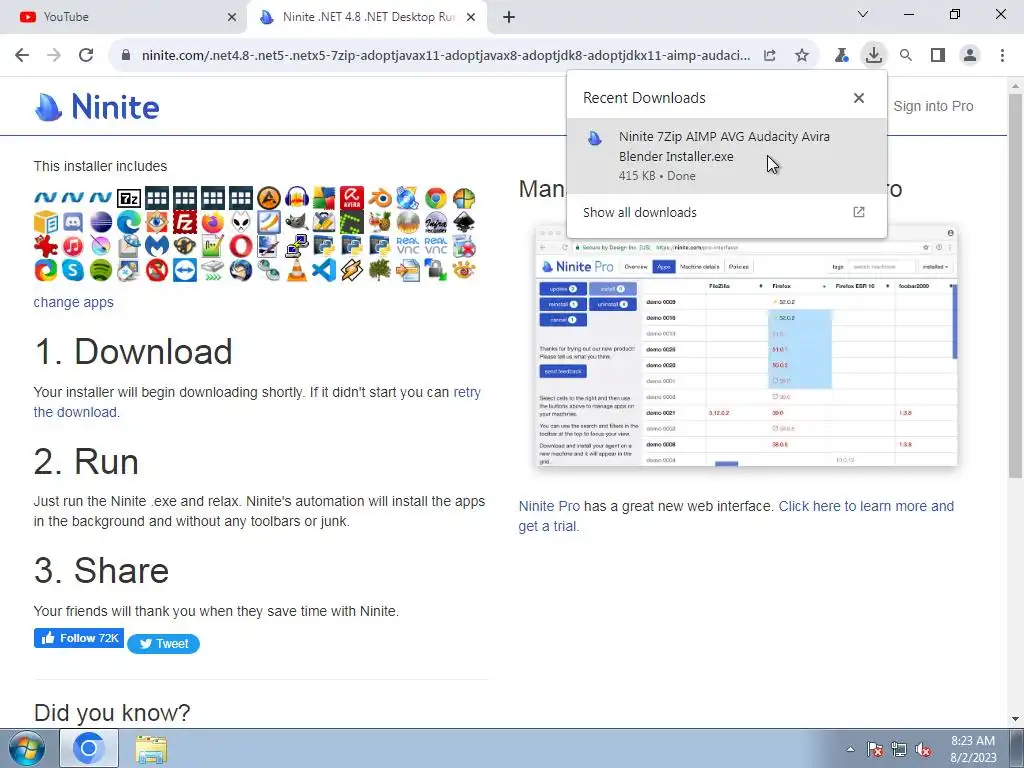Close the YouTube tab

click(x=232, y=17)
